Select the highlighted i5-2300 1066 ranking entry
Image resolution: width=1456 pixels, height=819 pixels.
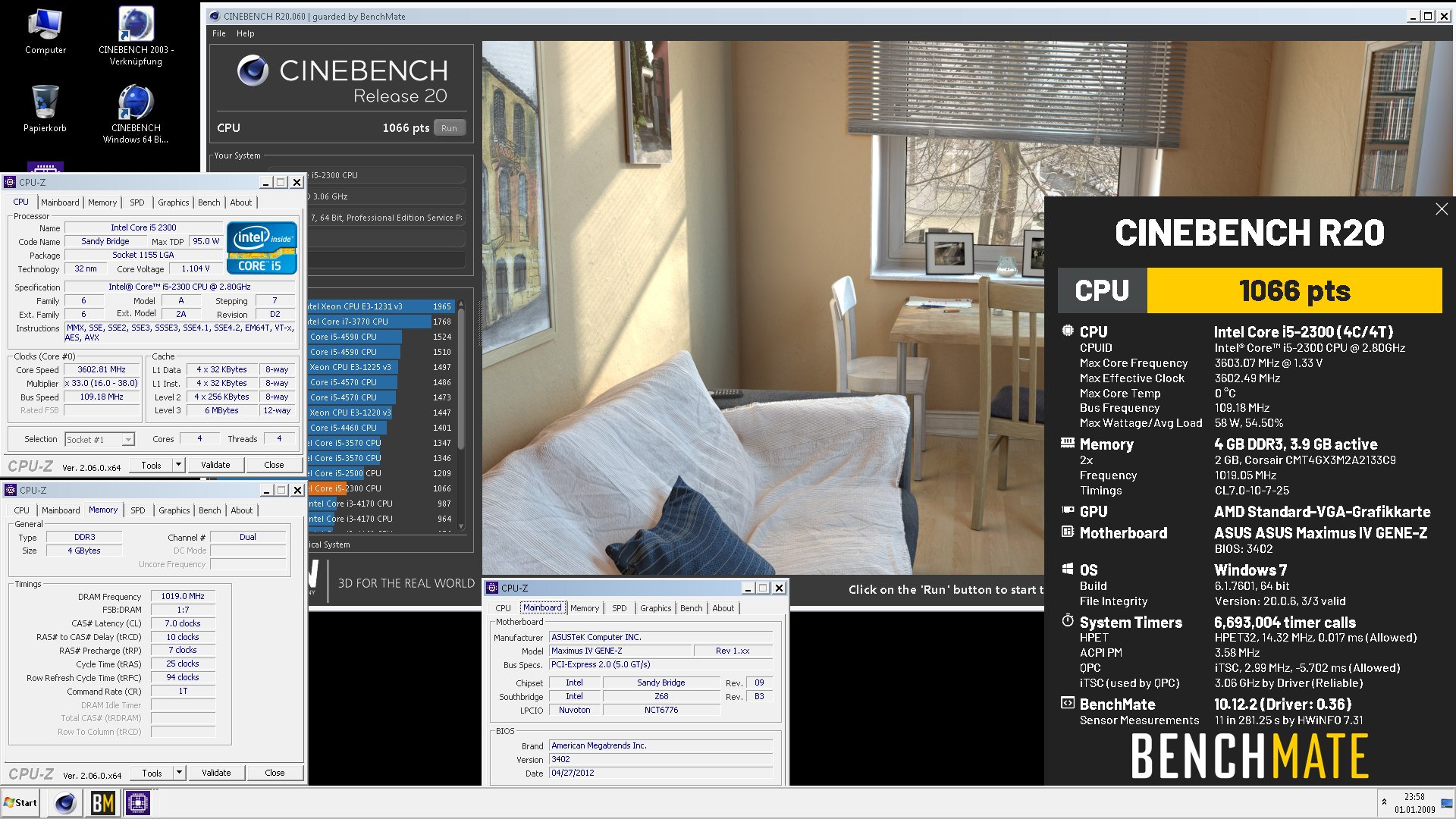[x=381, y=488]
